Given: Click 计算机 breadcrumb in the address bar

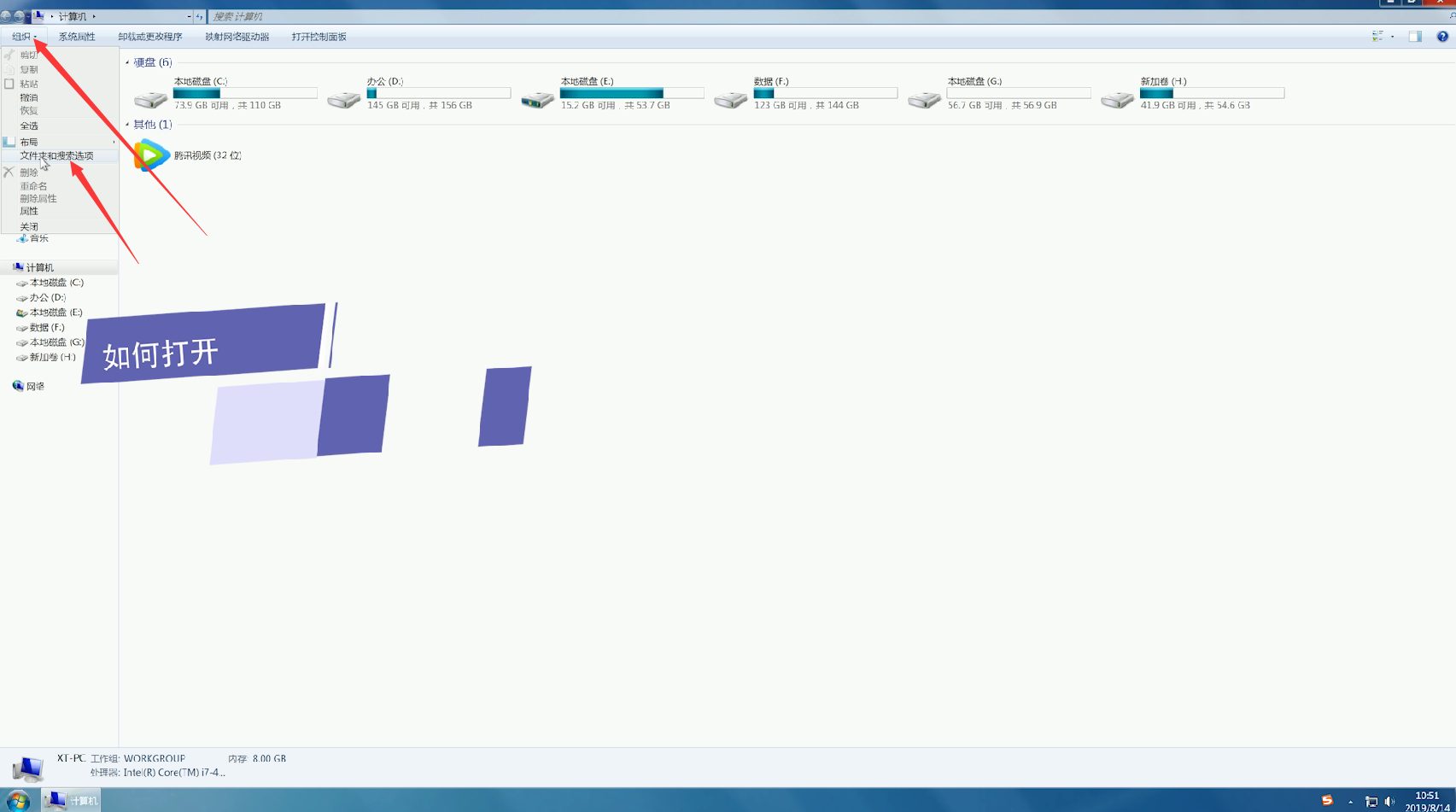Looking at the screenshot, I should (x=73, y=16).
